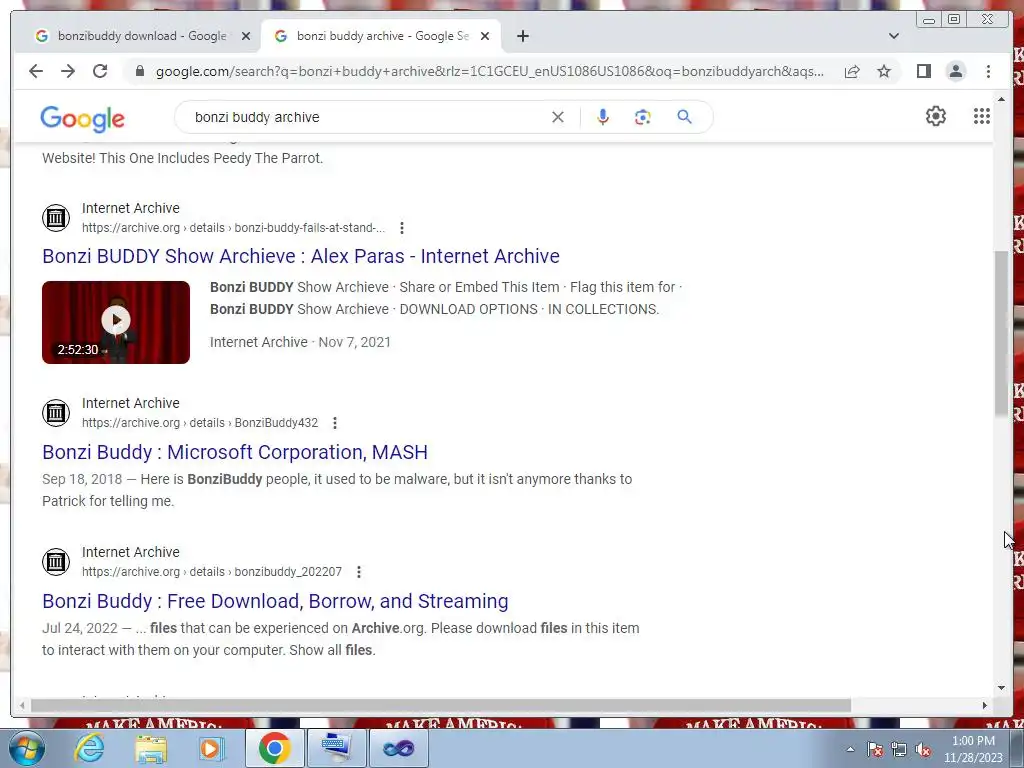Open on-screen keyboard taskbar item
The width and height of the screenshot is (1024, 768).
337,748
